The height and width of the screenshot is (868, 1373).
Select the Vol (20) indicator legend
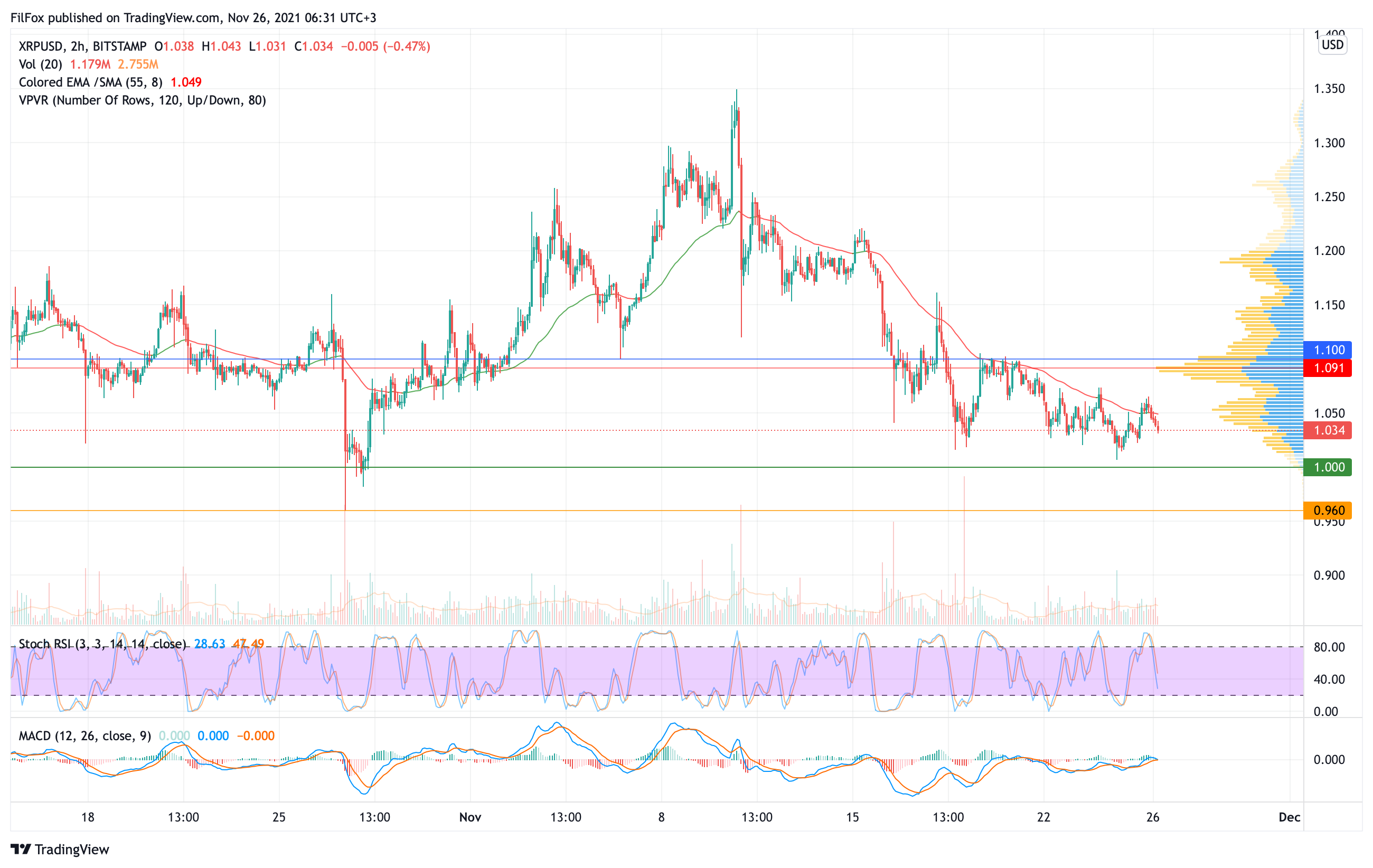(x=40, y=64)
